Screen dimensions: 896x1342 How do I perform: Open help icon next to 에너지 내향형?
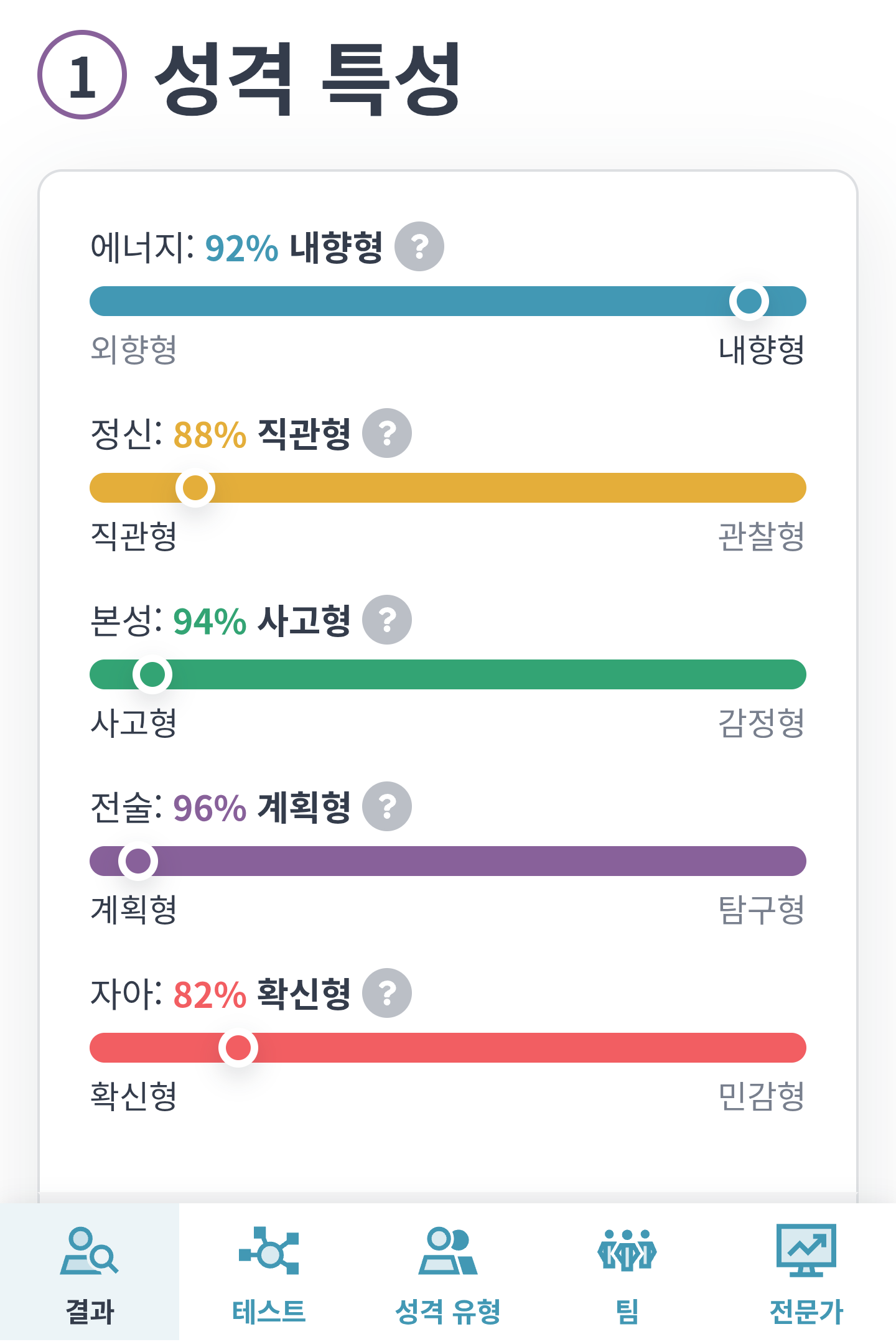point(419,246)
